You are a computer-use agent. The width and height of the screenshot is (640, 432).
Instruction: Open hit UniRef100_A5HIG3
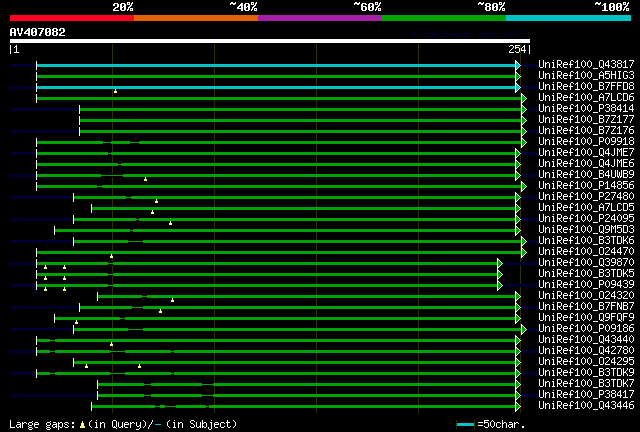point(586,75)
